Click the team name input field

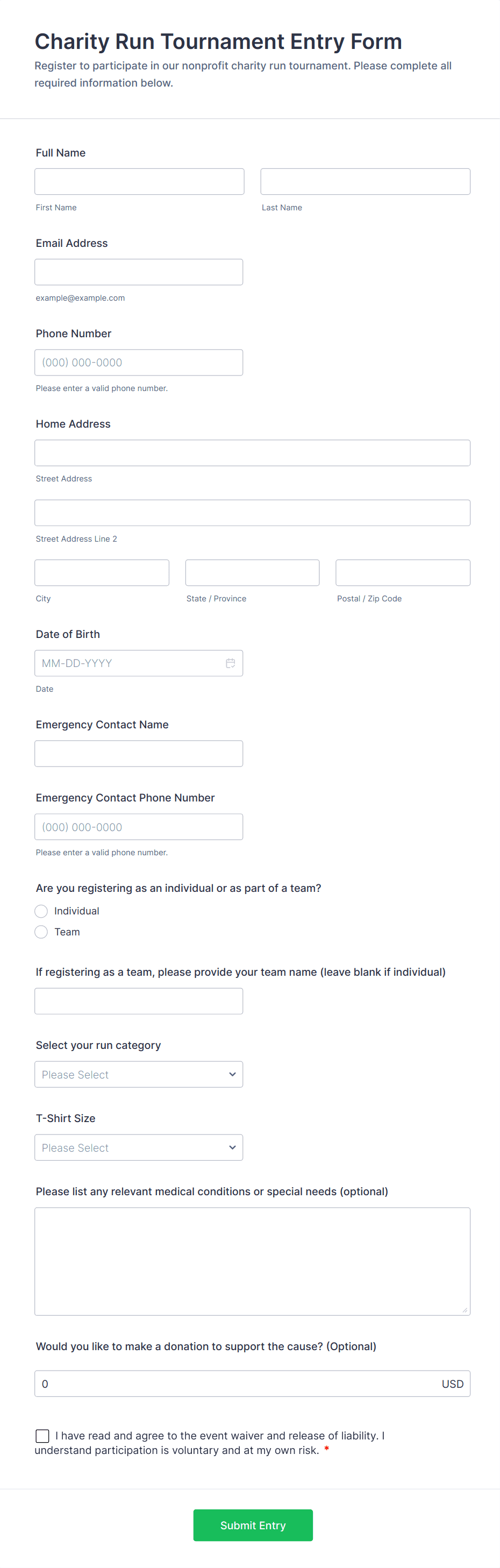139,1001
